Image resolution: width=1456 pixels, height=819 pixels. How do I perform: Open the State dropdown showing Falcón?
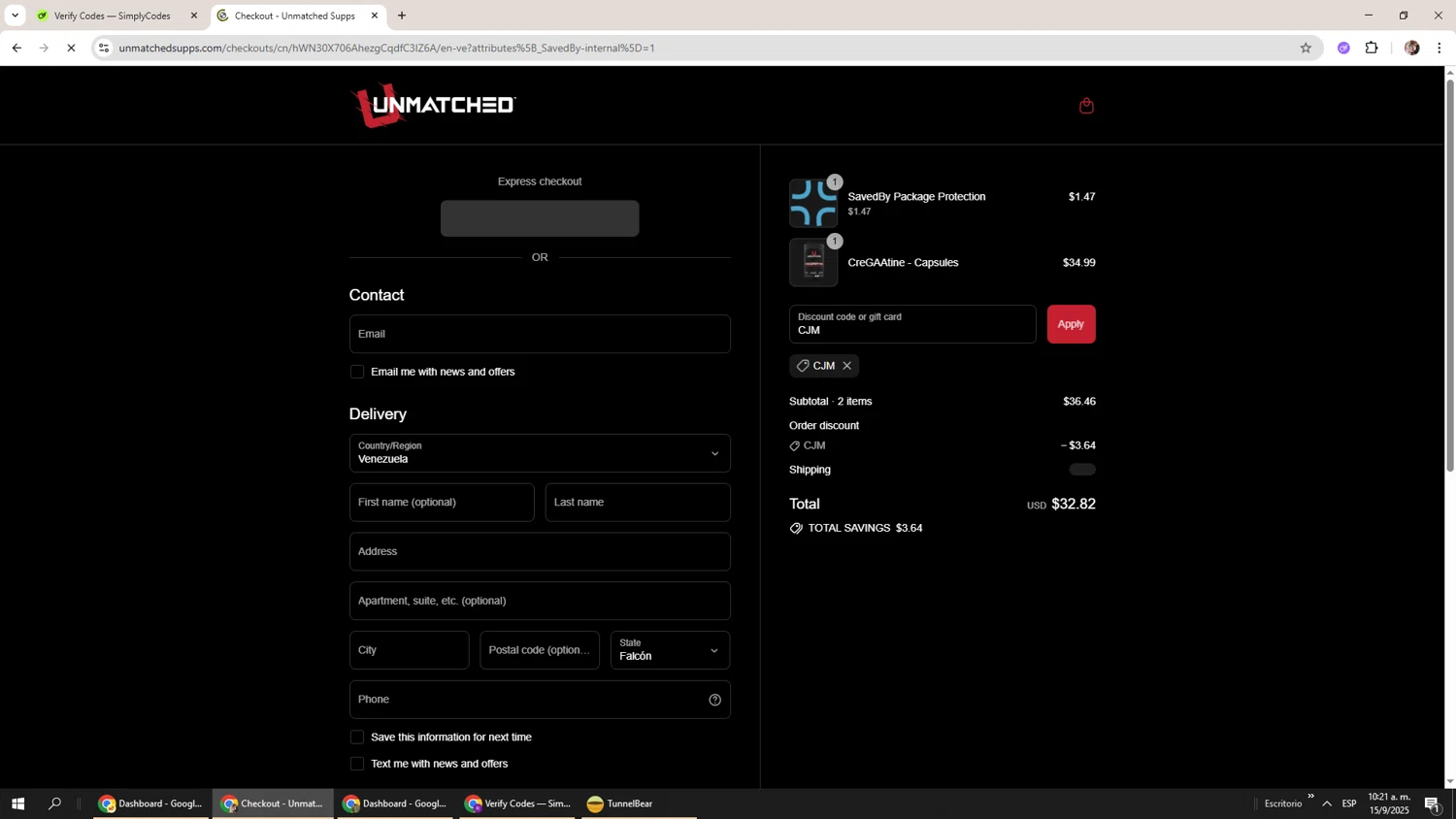click(x=670, y=650)
